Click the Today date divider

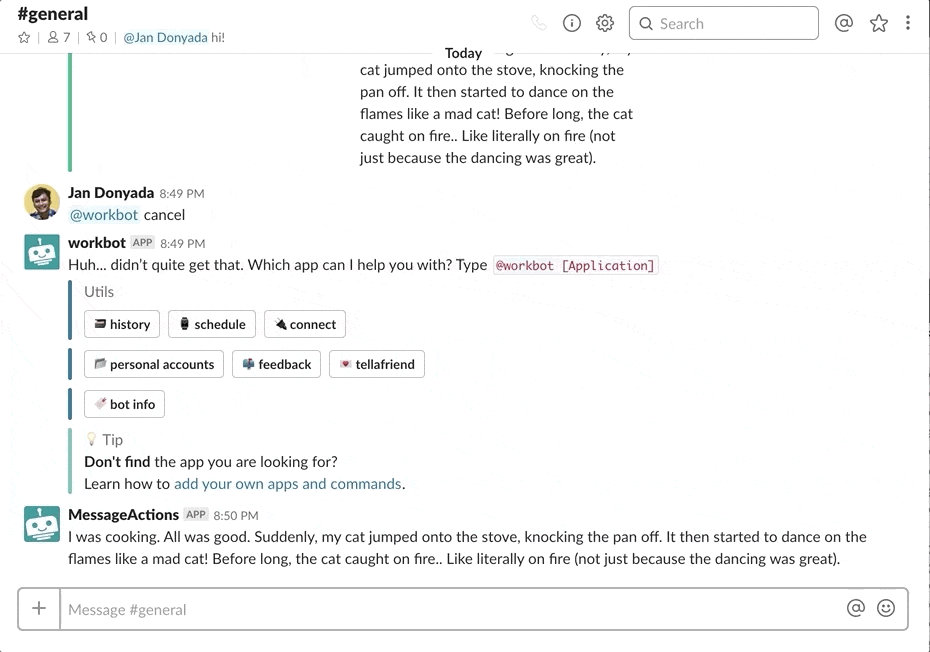[x=463, y=52]
